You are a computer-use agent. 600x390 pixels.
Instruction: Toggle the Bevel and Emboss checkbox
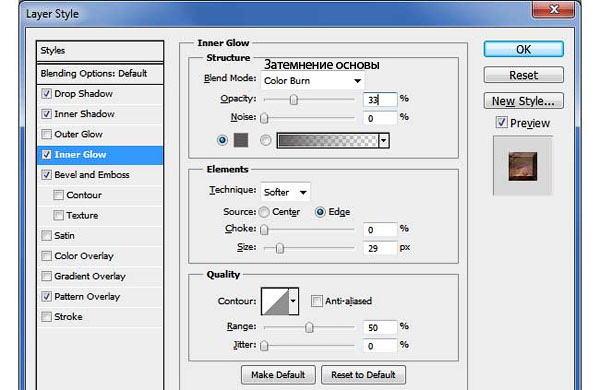point(46,175)
